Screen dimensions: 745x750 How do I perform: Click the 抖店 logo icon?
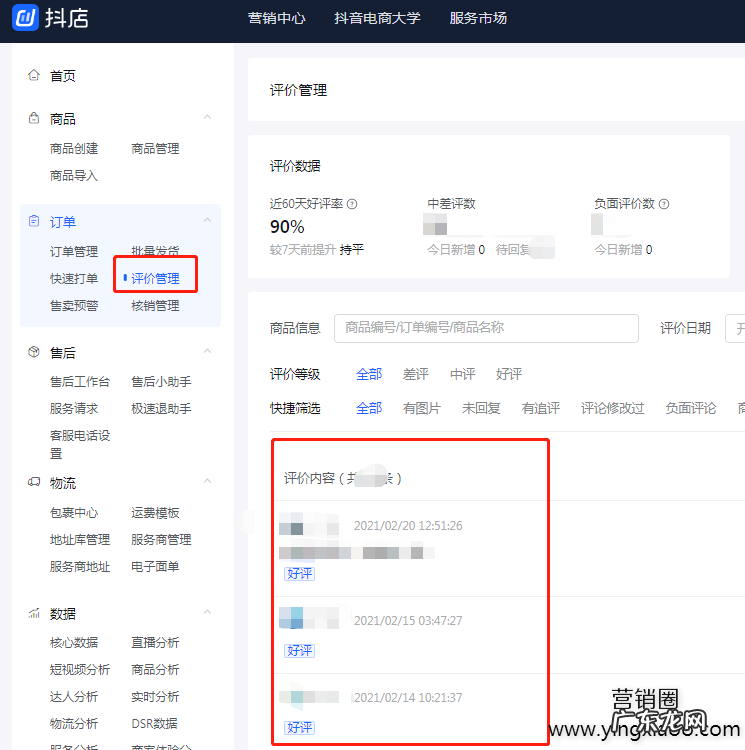(x=25, y=18)
